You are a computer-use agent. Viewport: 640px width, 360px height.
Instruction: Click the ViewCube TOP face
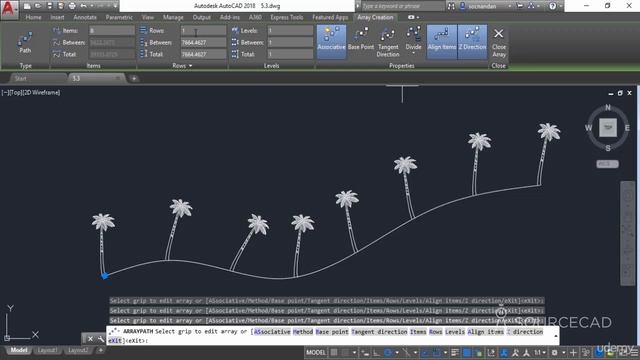point(608,128)
